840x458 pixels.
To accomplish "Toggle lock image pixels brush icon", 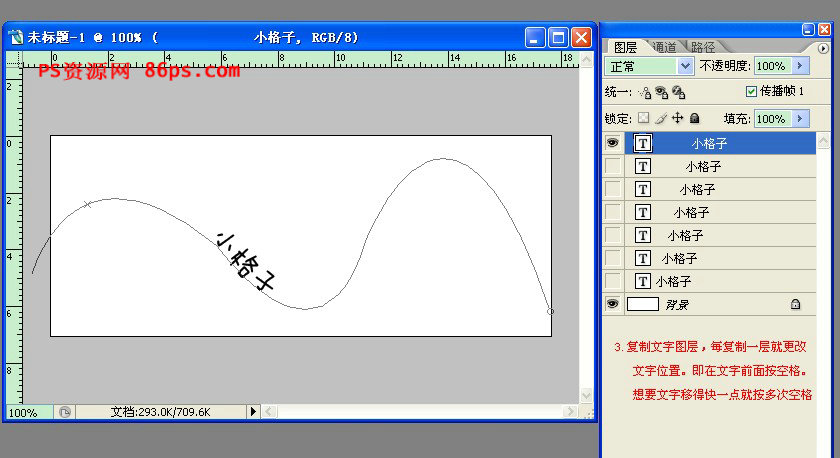I will [661, 118].
